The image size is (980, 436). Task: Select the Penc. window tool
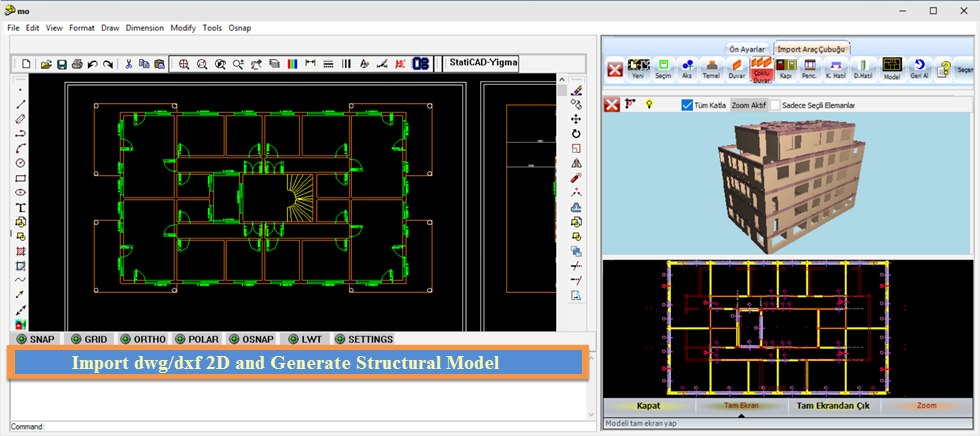809,68
